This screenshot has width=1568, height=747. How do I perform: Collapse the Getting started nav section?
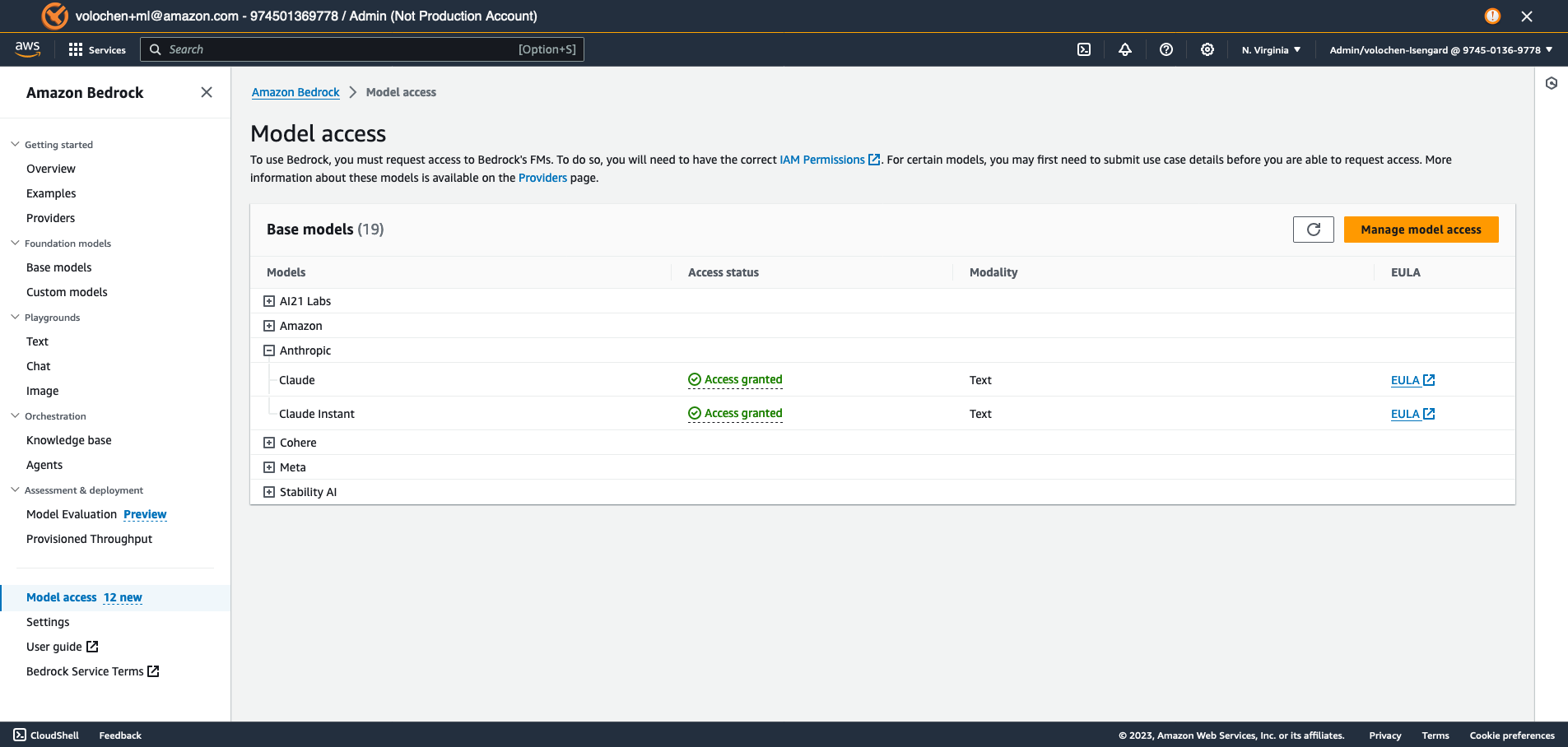pos(15,144)
